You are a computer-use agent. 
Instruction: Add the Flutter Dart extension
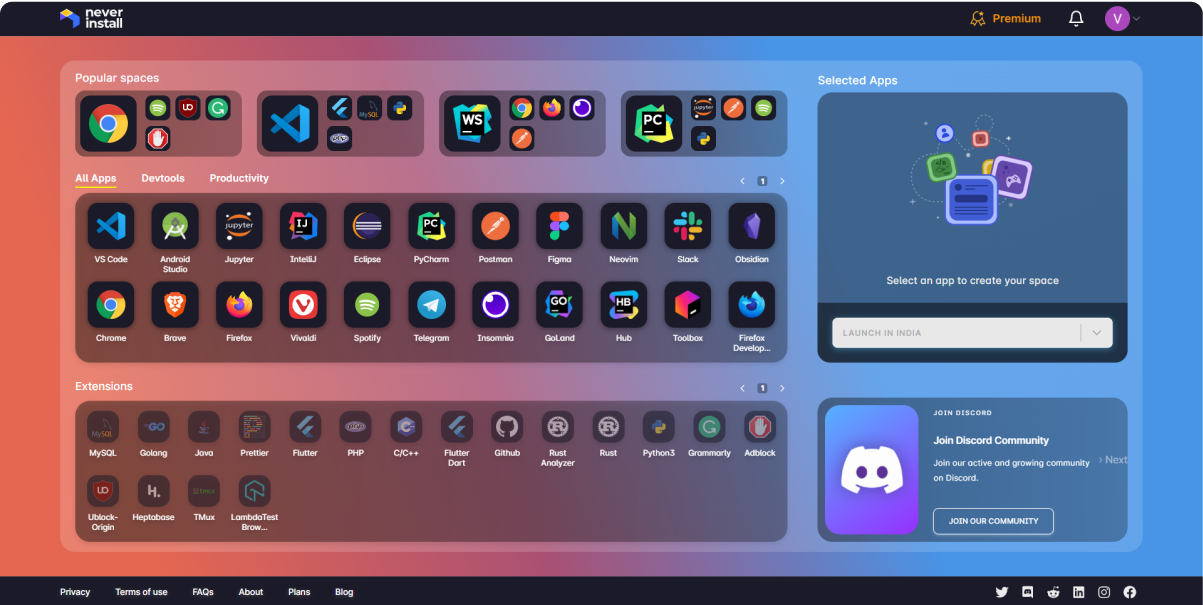457,427
